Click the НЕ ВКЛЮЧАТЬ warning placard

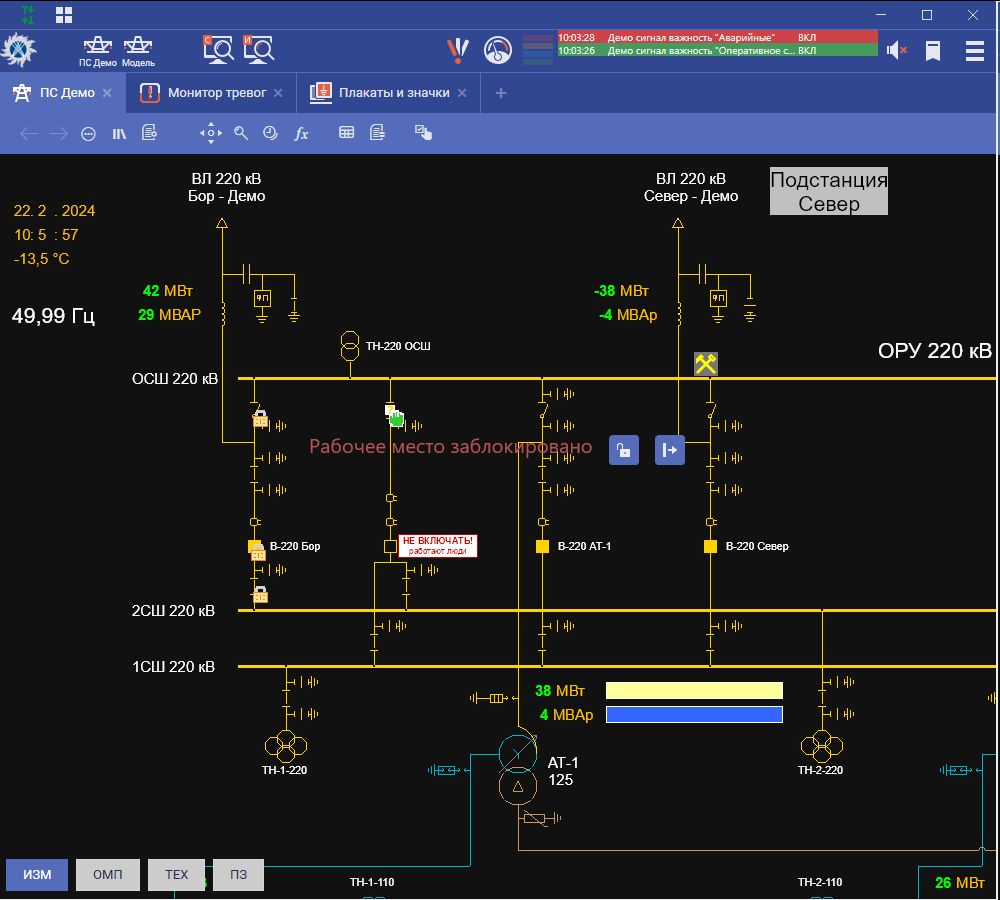(x=437, y=545)
